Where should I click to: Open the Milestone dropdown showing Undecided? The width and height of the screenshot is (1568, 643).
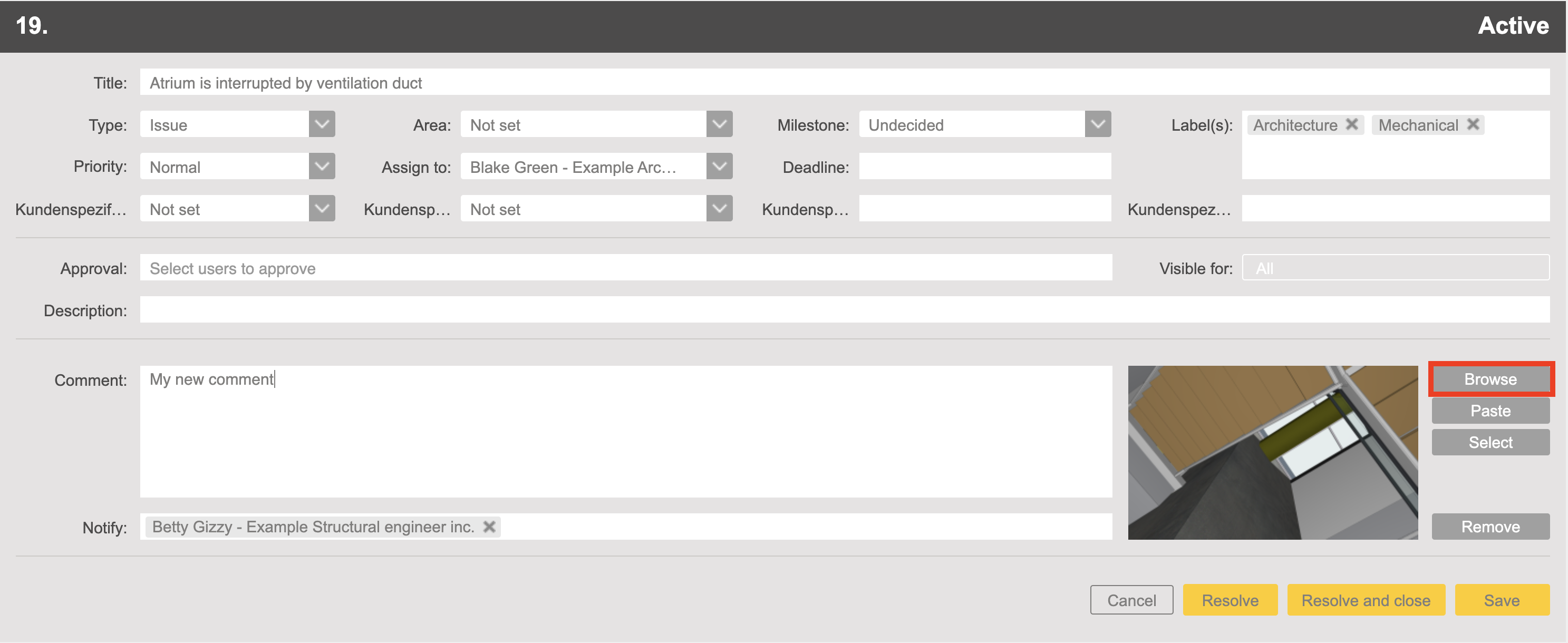click(x=1098, y=124)
